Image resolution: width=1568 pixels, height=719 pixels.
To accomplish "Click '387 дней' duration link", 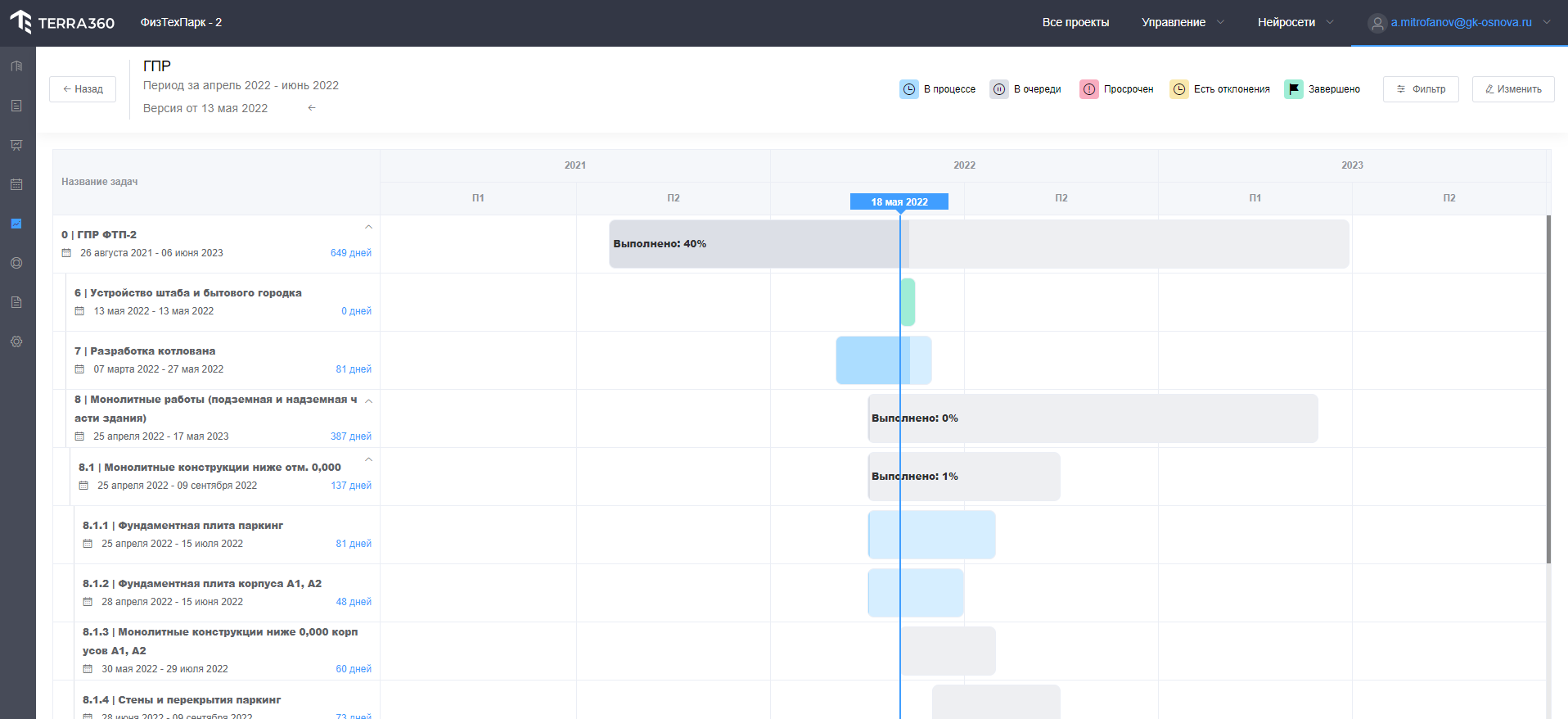I will [351, 436].
